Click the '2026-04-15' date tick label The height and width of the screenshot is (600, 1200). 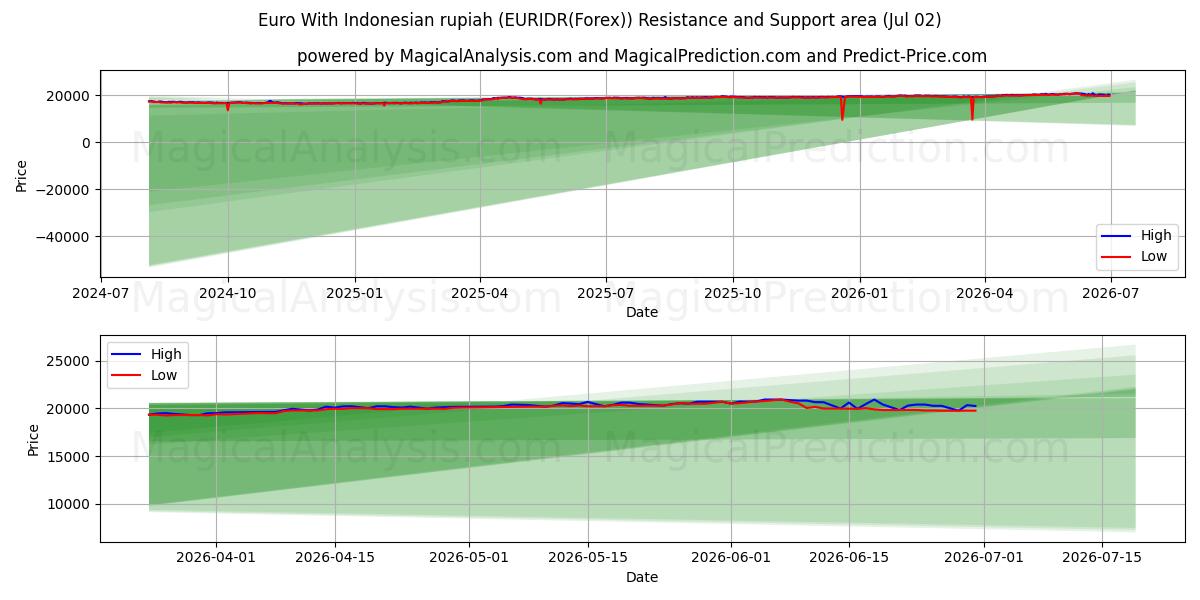pyautogui.click(x=335, y=558)
